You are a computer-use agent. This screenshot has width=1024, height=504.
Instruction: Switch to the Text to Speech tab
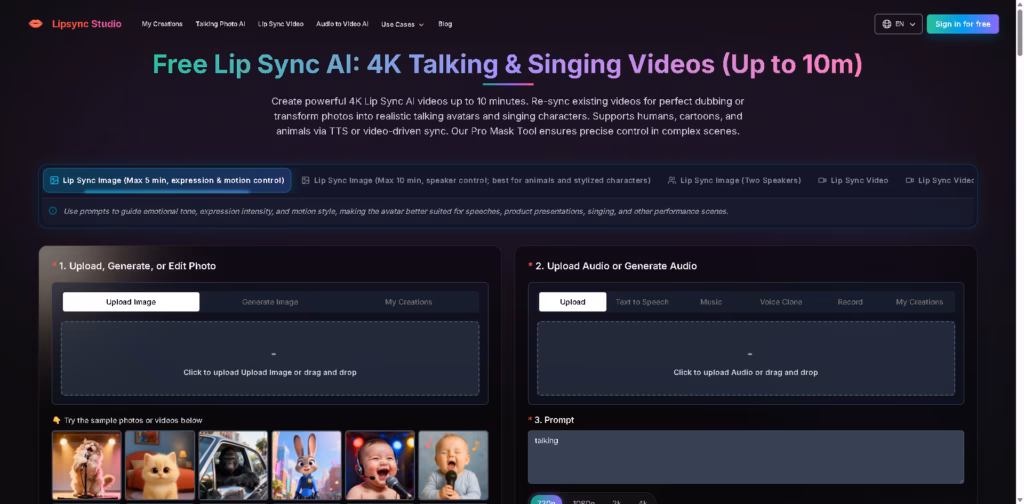pyautogui.click(x=642, y=302)
